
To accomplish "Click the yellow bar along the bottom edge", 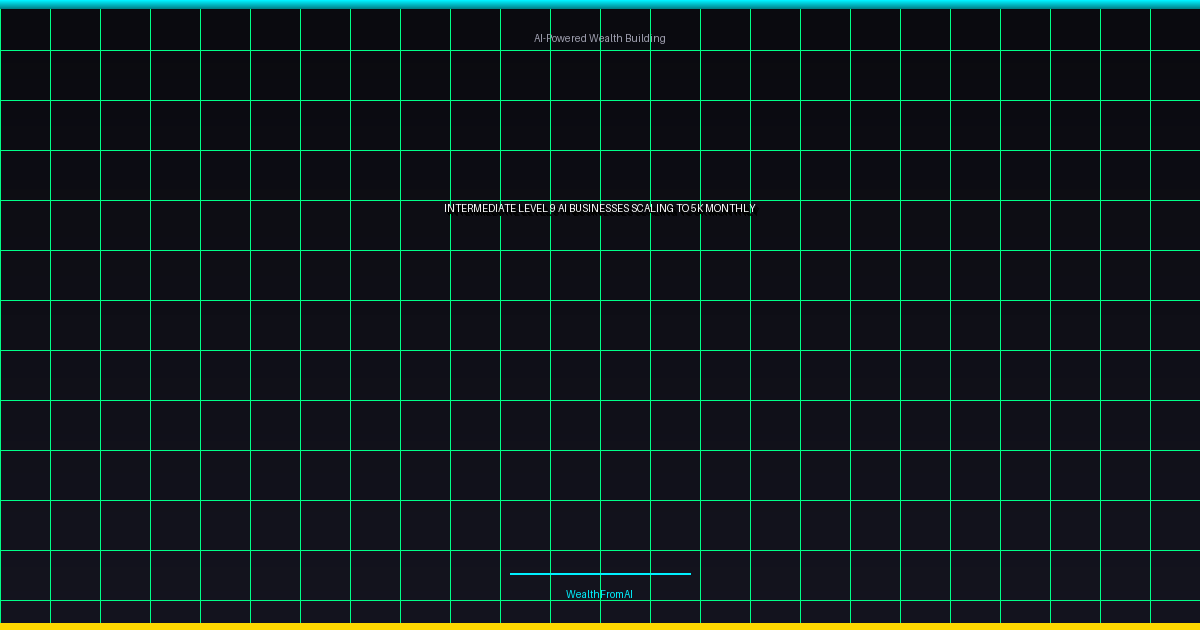I will [x=600, y=627].
